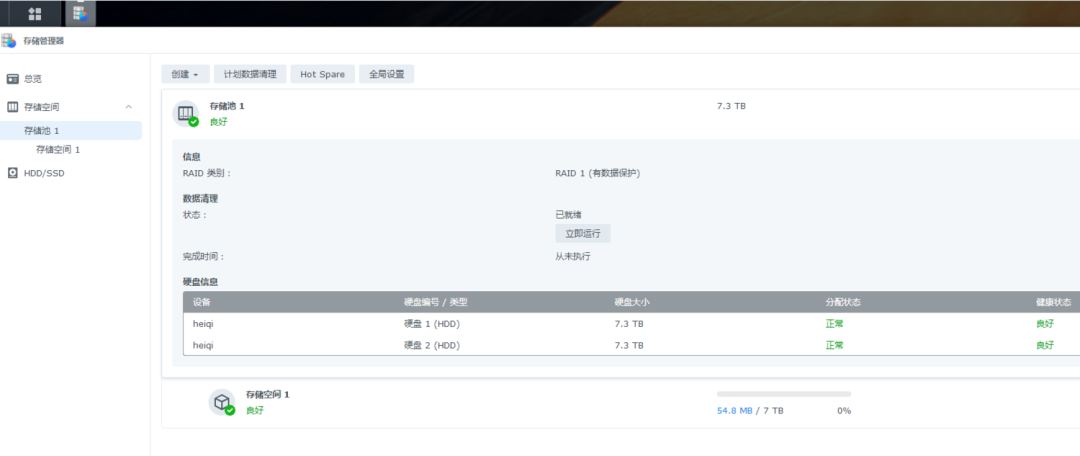1080x456 pixels.
Task: Open the 创建 dropdown menu
Action: click(x=185, y=74)
